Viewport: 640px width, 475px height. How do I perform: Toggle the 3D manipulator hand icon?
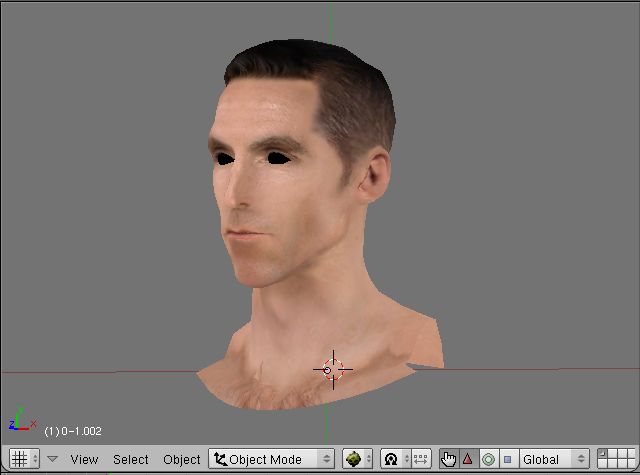tap(448, 459)
